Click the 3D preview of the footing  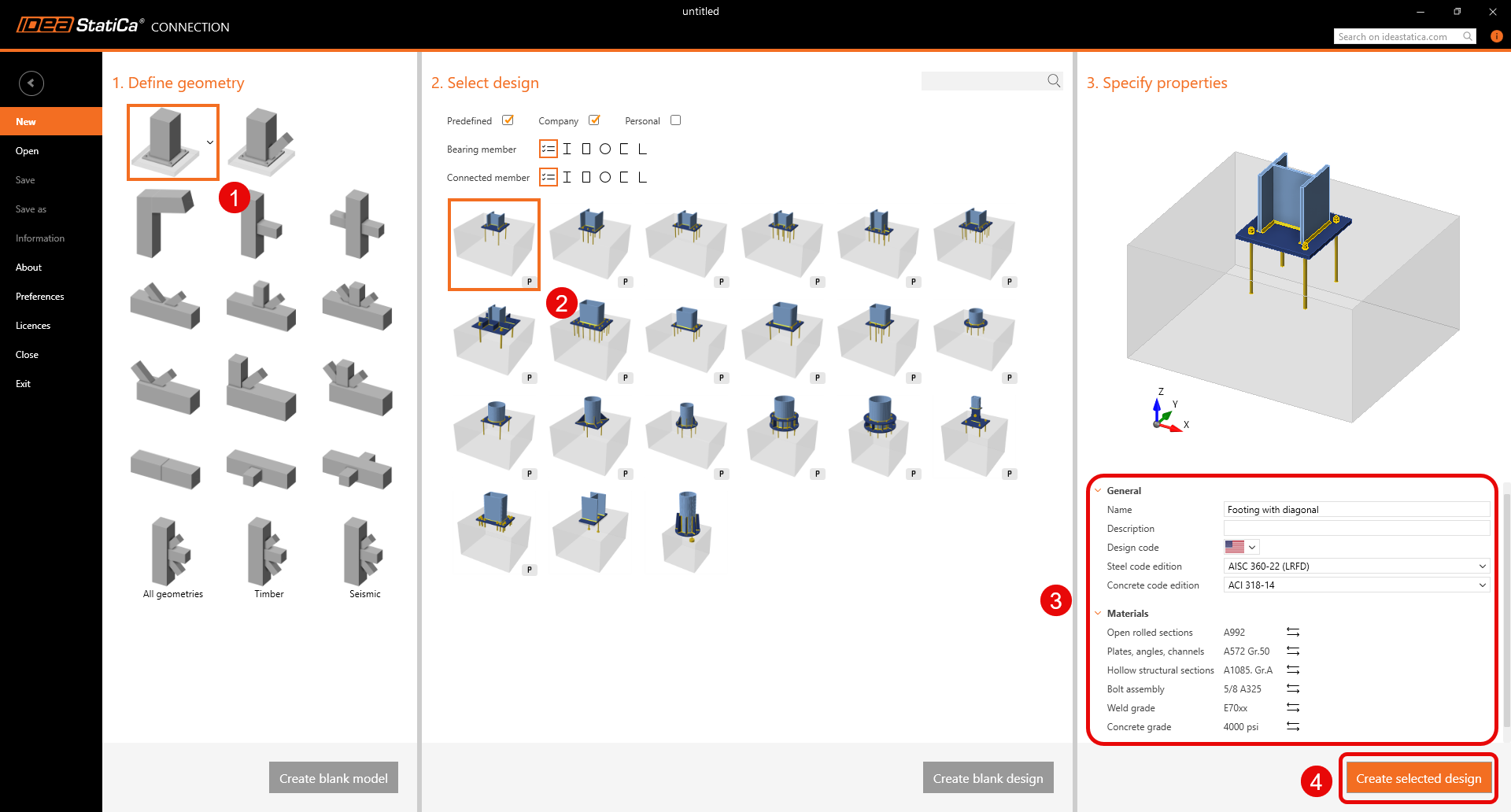(1293, 287)
